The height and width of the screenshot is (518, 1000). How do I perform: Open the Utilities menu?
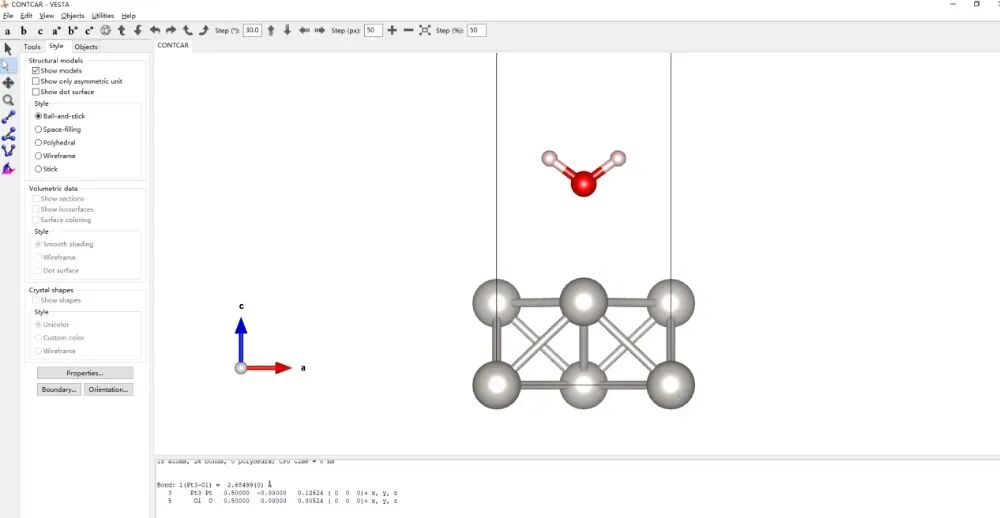tap(103, 16)
